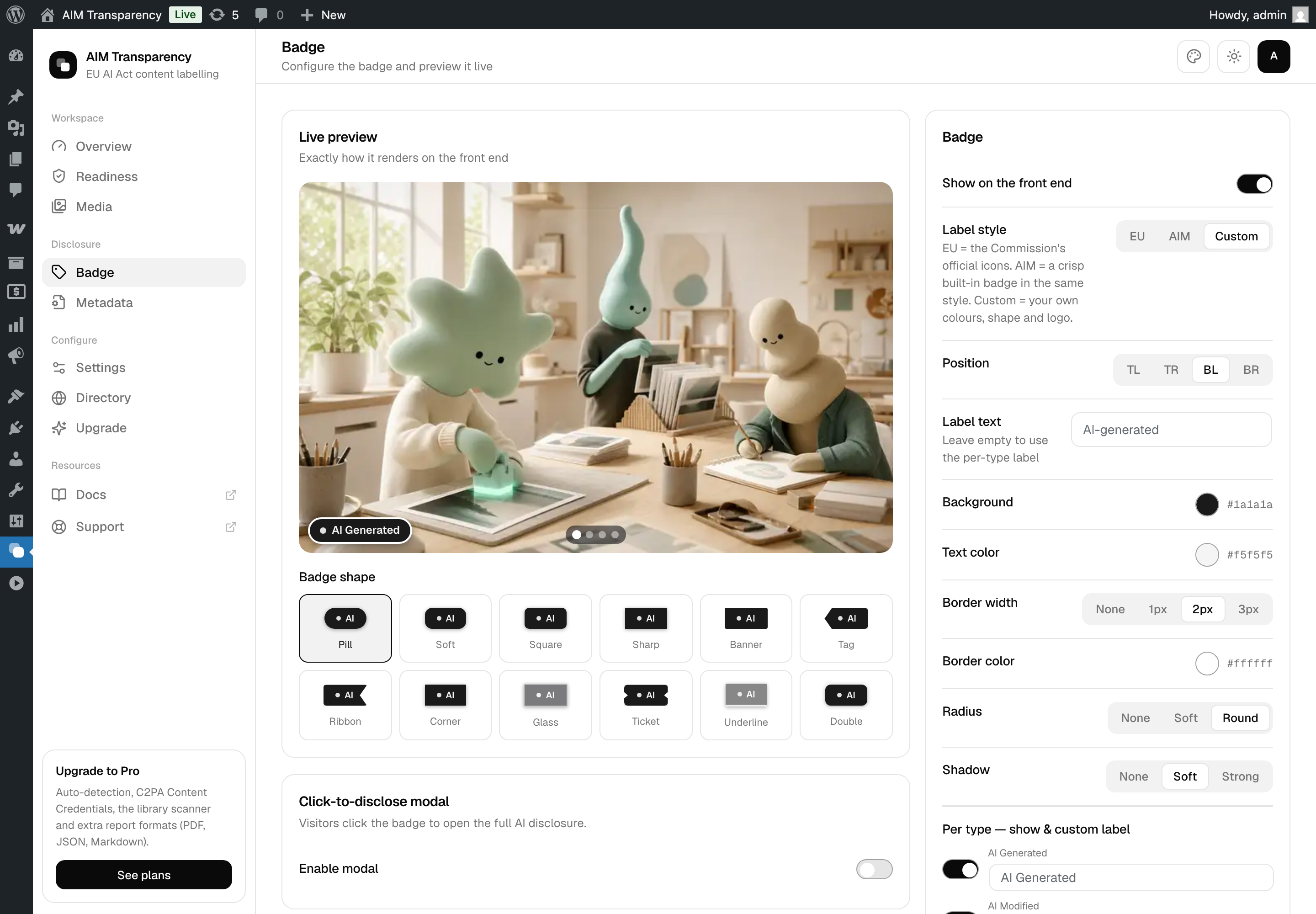The image size is (1316, 914).
Task: Open the Text color swatch
Action: (1207, 554)
